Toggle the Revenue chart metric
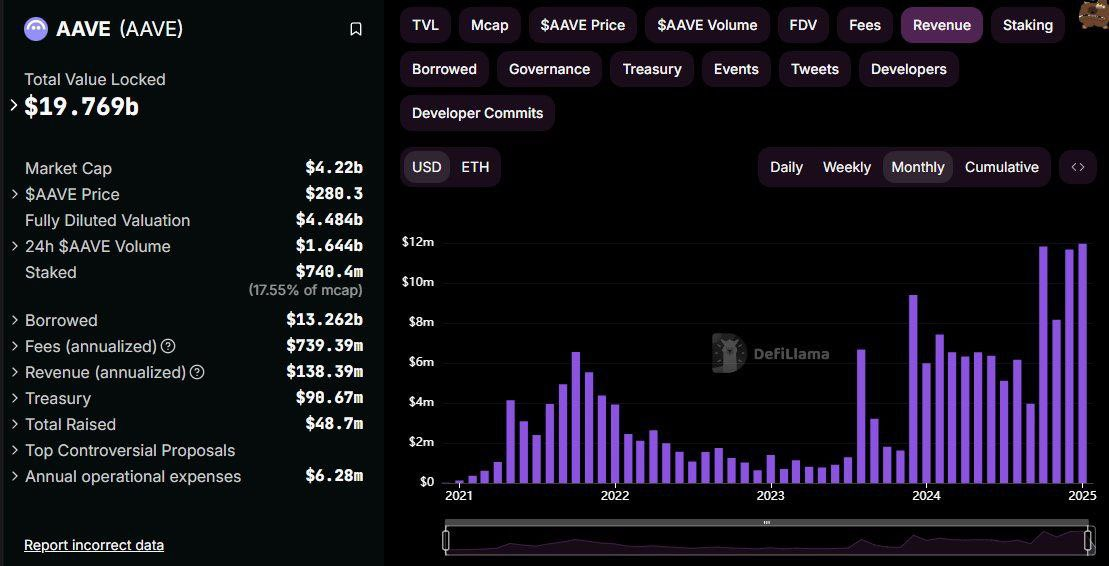The height and width of the screenshot is (566, 1109). pyautogui.click(x=941, y=25)
